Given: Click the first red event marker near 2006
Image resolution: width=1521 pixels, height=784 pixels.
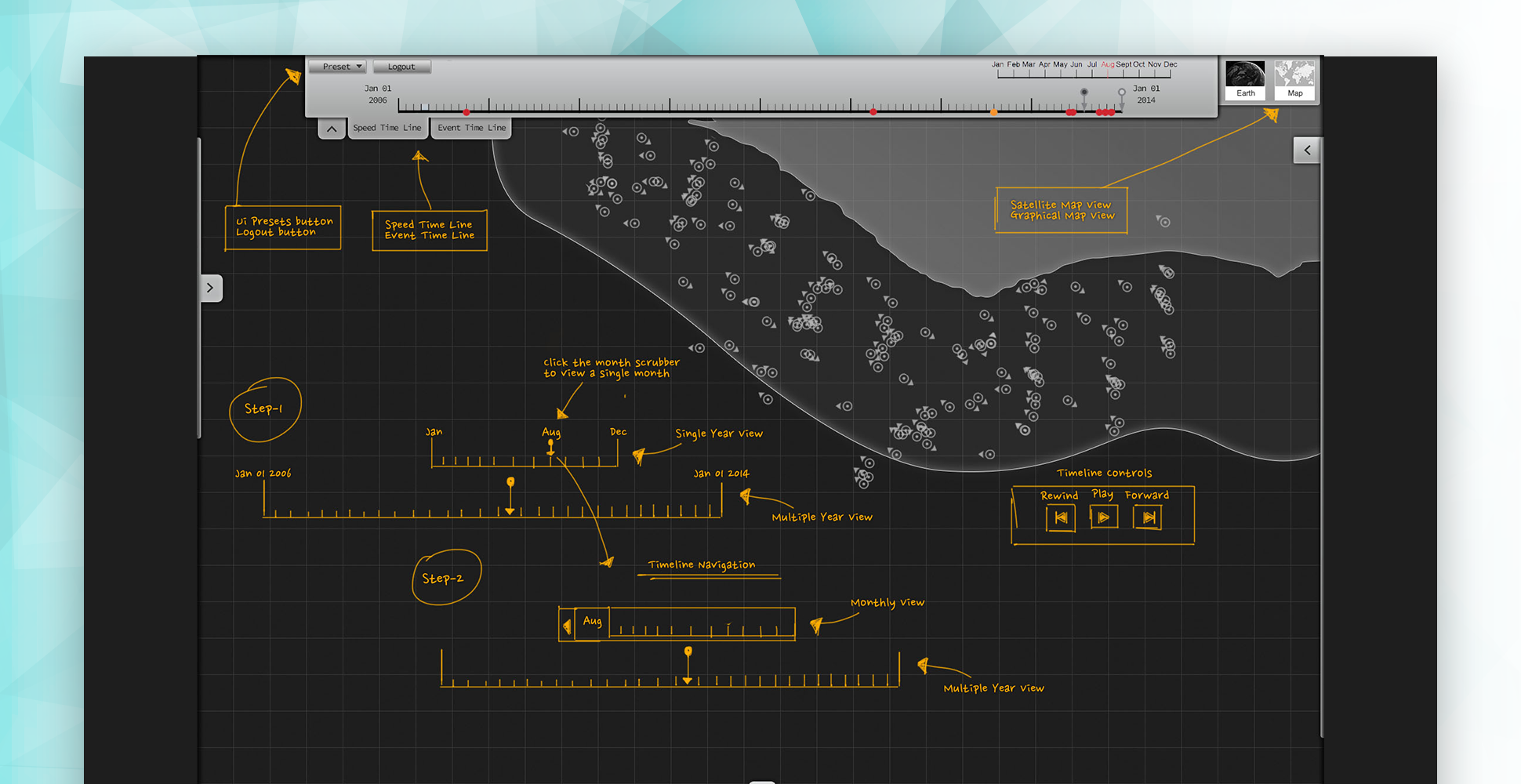Looking at the screenshot, I should (466, 112).
